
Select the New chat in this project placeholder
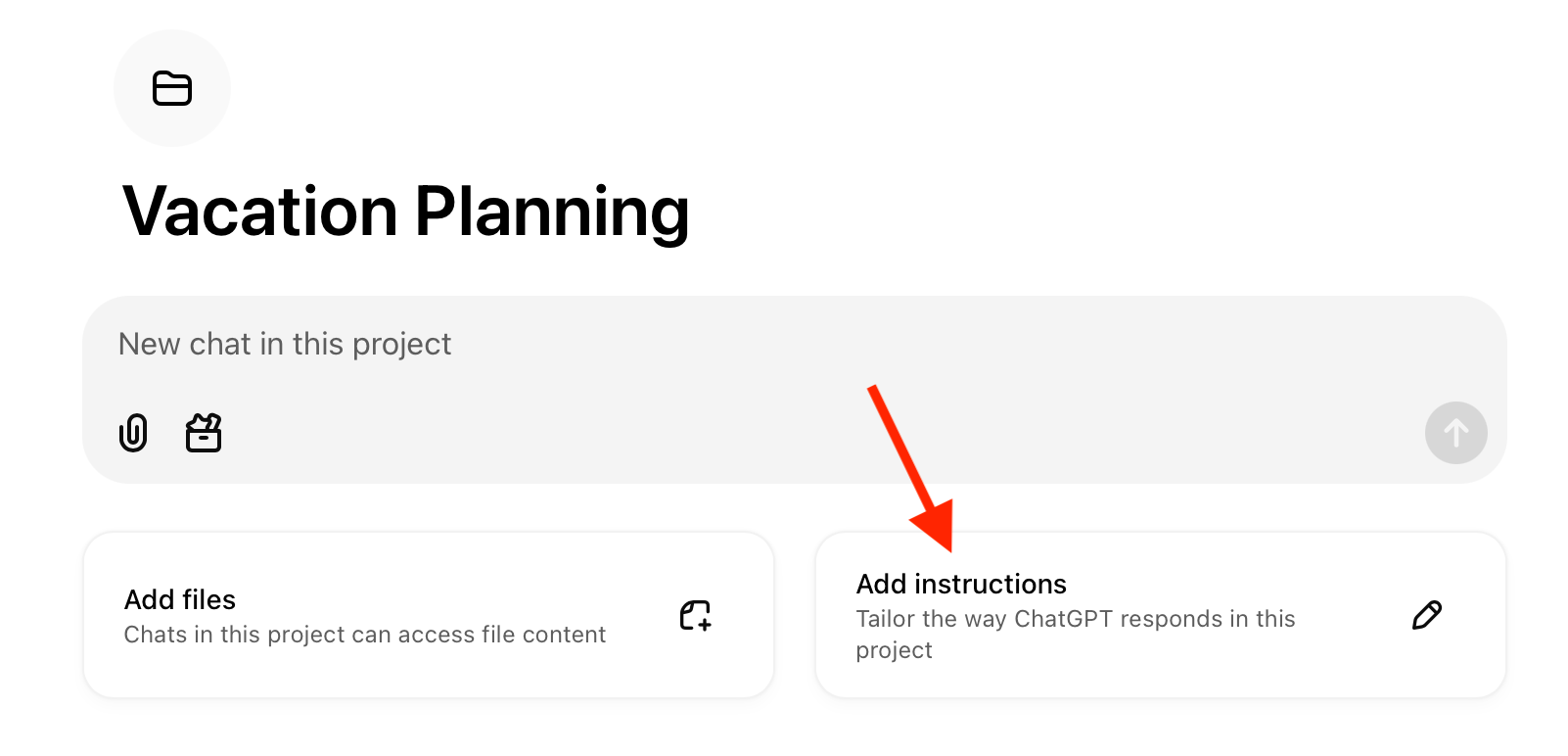(x=284, y=344)
